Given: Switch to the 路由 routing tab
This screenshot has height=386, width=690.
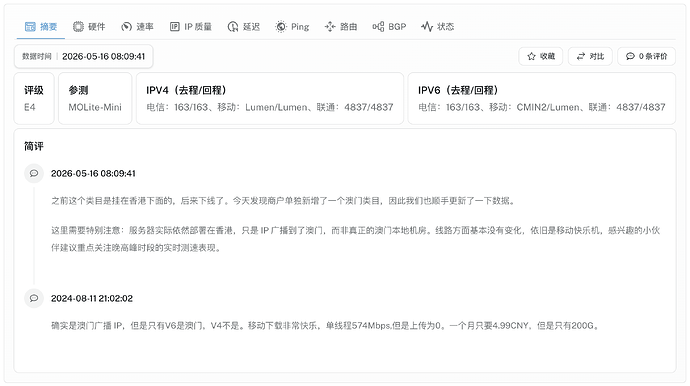Looking at the screenshot, I should click(341, 27).
